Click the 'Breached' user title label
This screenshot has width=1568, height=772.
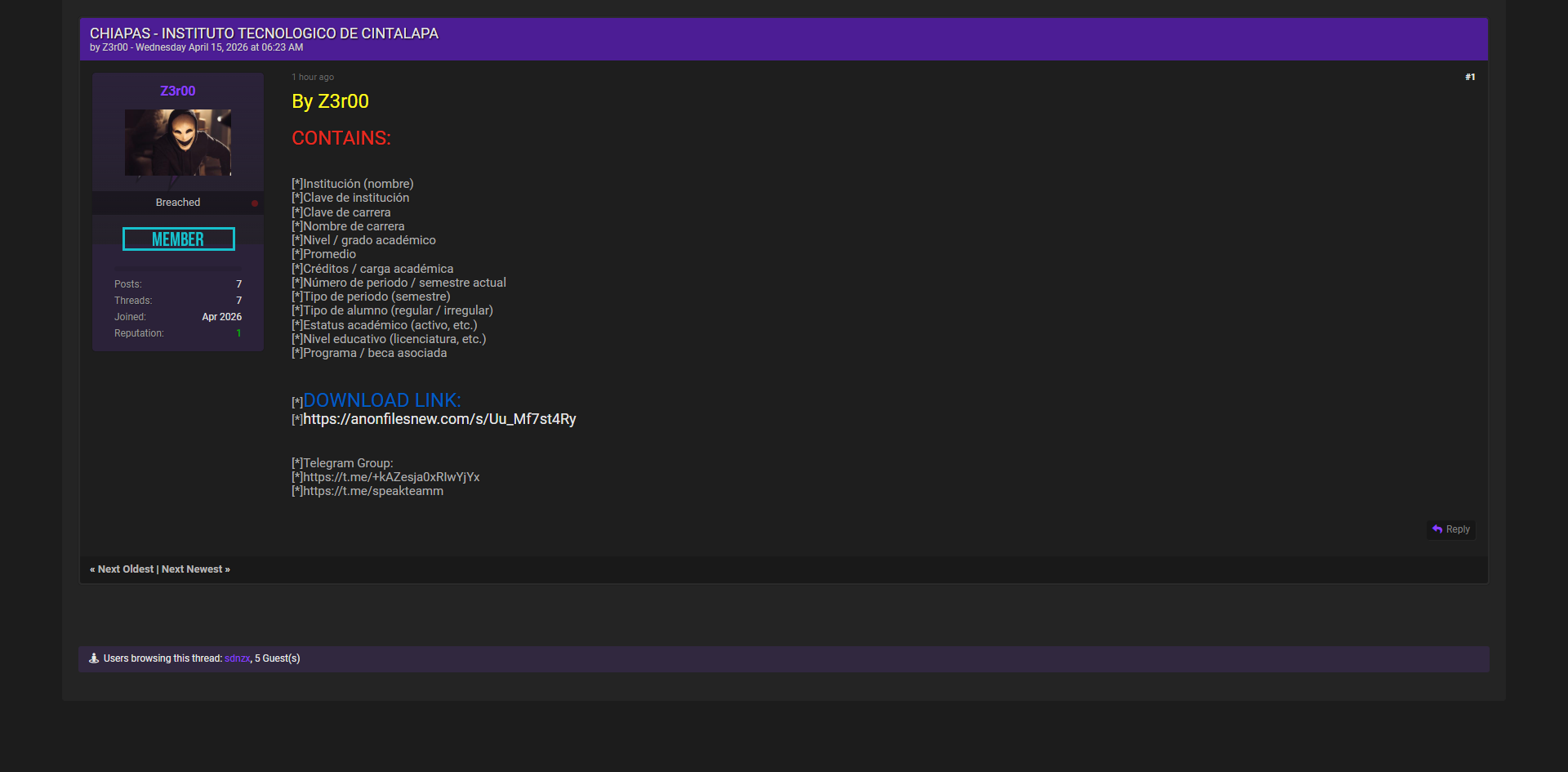tap(178, 203)
